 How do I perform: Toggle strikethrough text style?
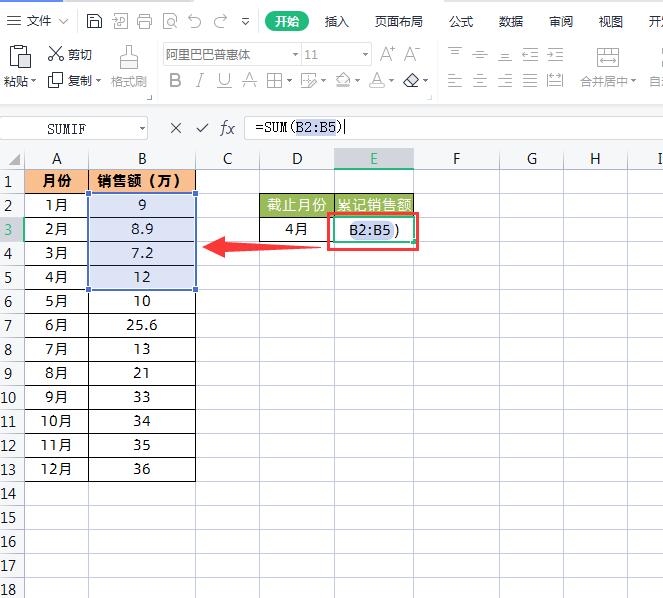pos(249,80)
